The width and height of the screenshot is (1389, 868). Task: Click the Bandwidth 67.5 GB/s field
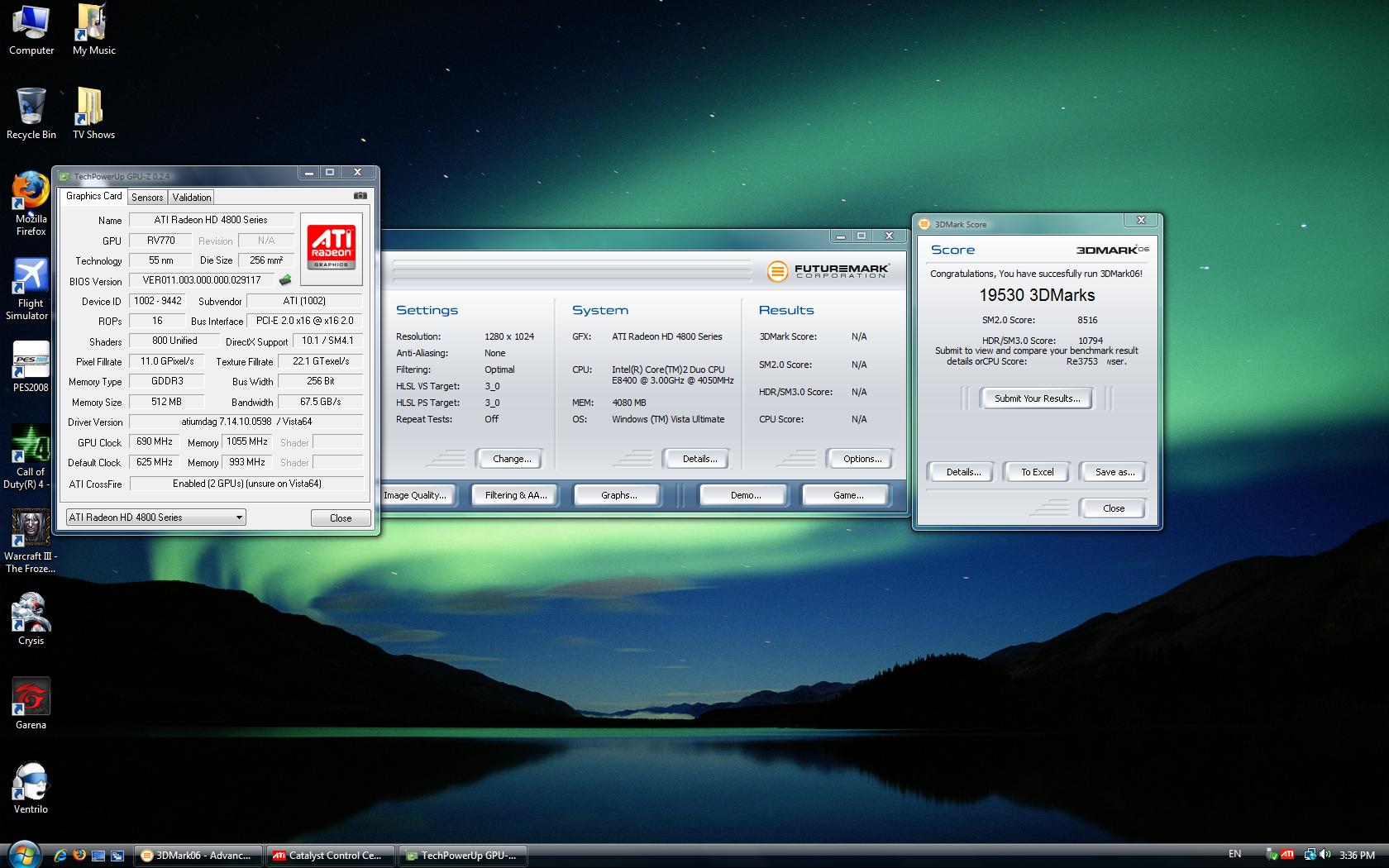[320, 402]
